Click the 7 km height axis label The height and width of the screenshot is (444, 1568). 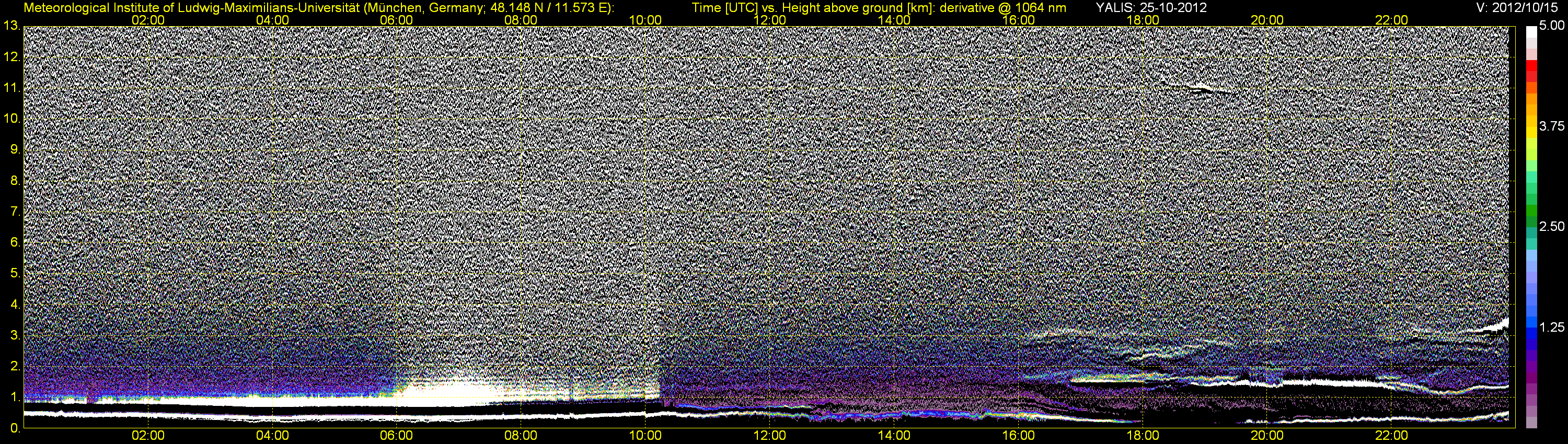coord(15,212)
